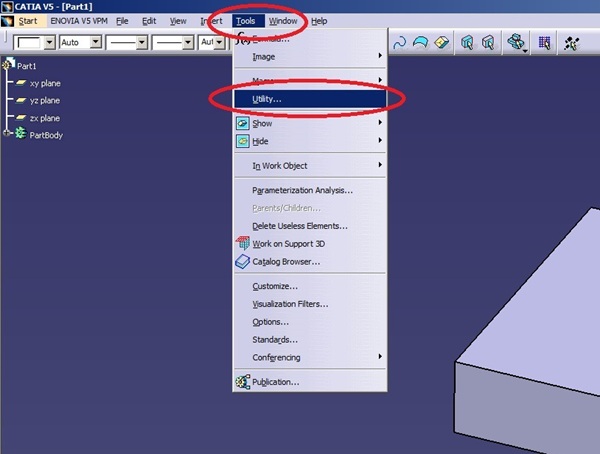The height and width of the screenshot is (454, 600).
Task: Click the first box-with-magnifier toolbar icon
Action: point(467,42)
